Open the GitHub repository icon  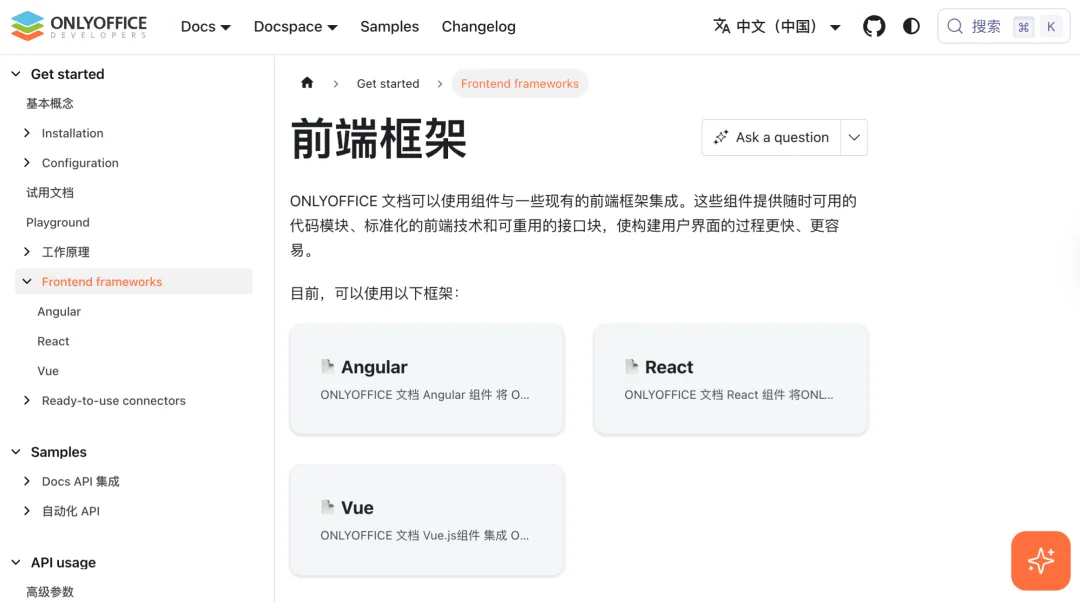pyautogui.click(x=874, y=26)
